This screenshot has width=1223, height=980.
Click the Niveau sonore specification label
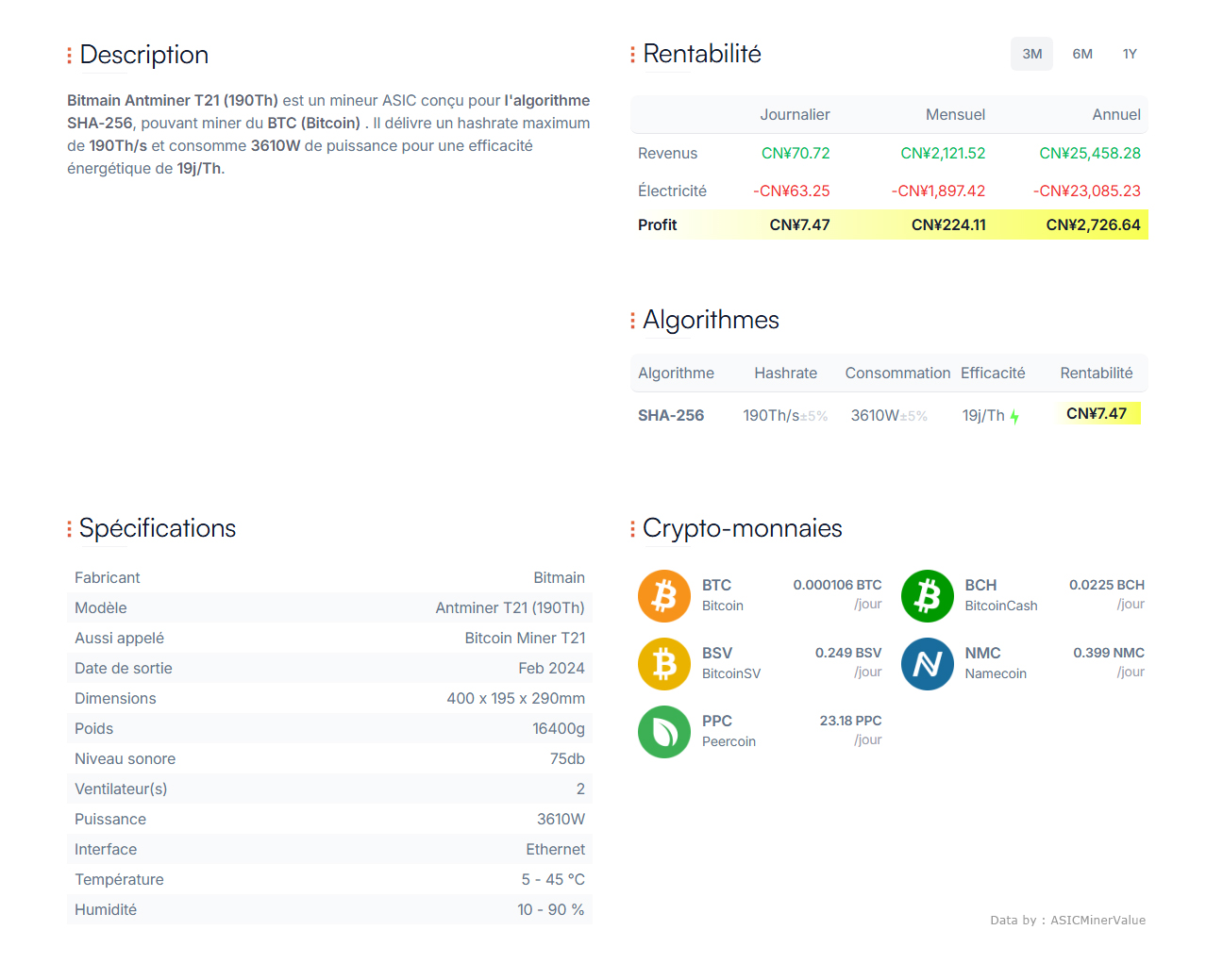pyautogui.click(x=125, y=758)
